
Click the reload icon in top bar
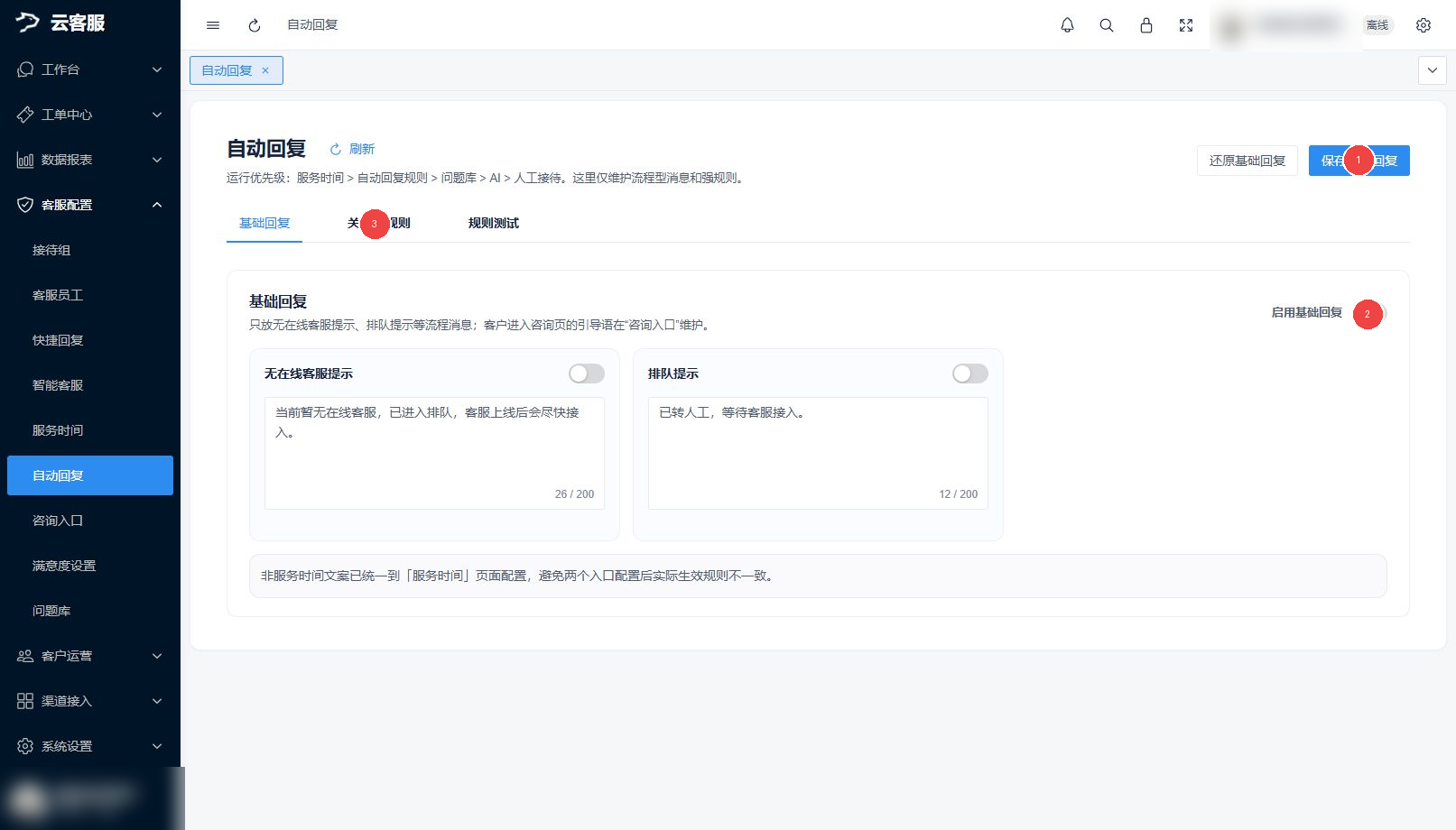pyautogui.click(x=255, y=25)
